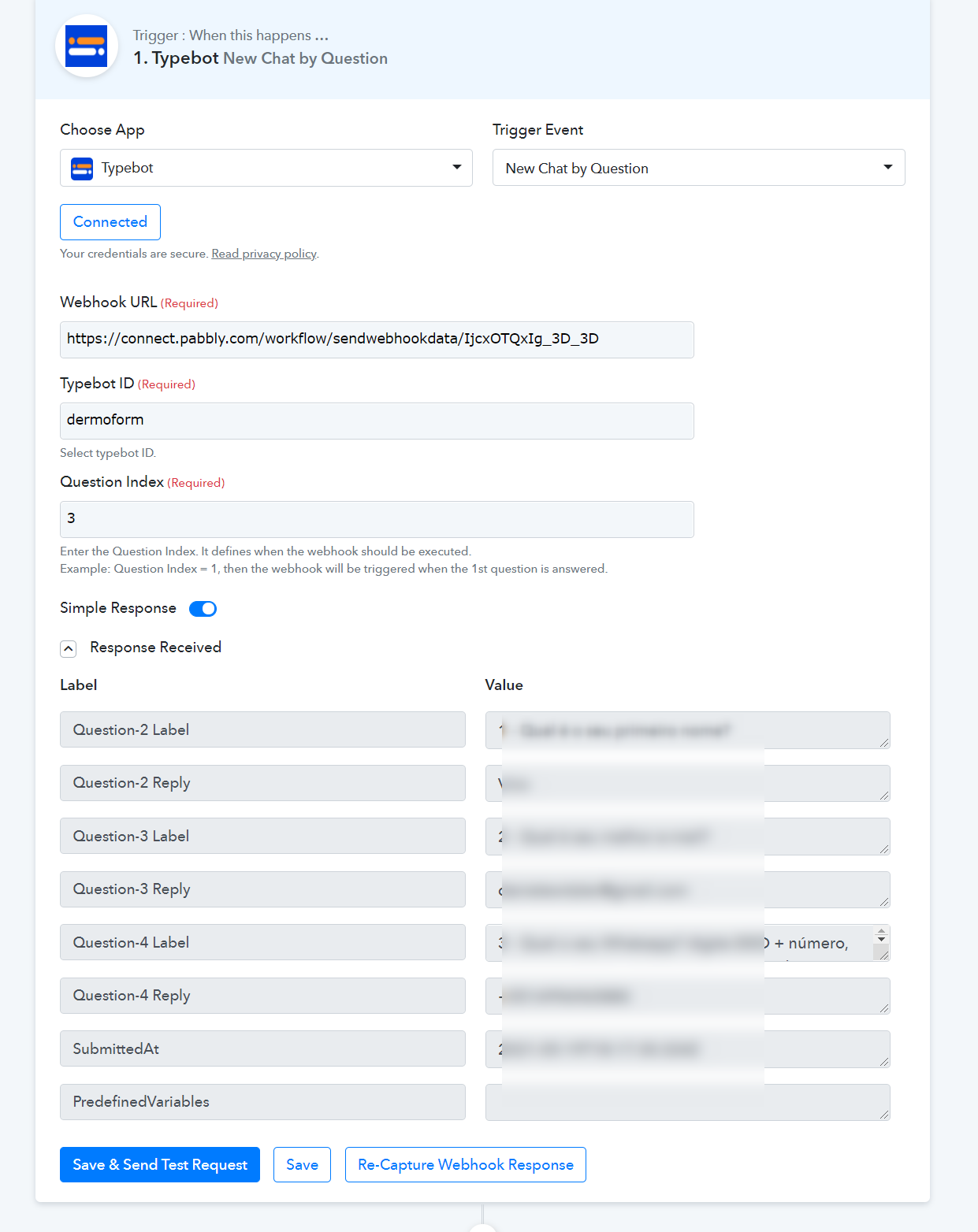Click the SubmittedAt value text area
Viewport: 978px width, 1232px height.
688,1049
